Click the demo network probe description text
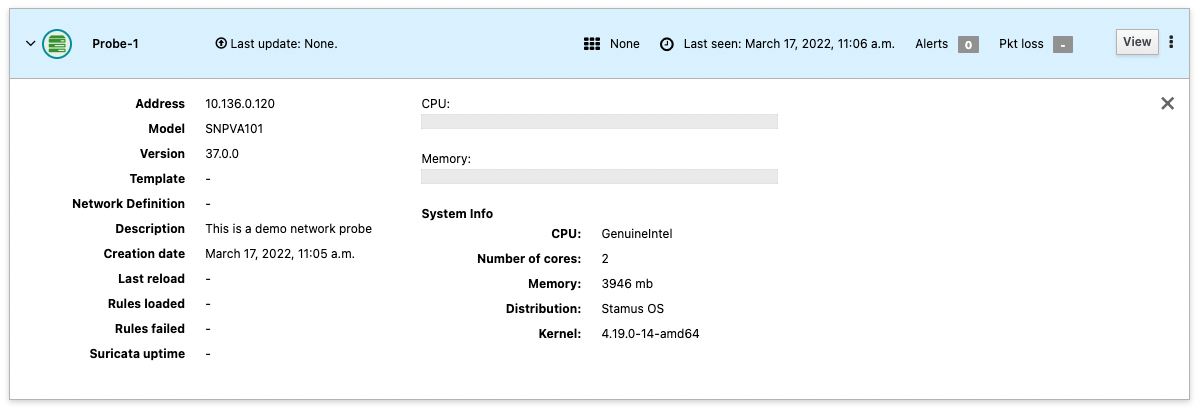The width and height of the screenshot is (1200, 413). coord(288,229)
